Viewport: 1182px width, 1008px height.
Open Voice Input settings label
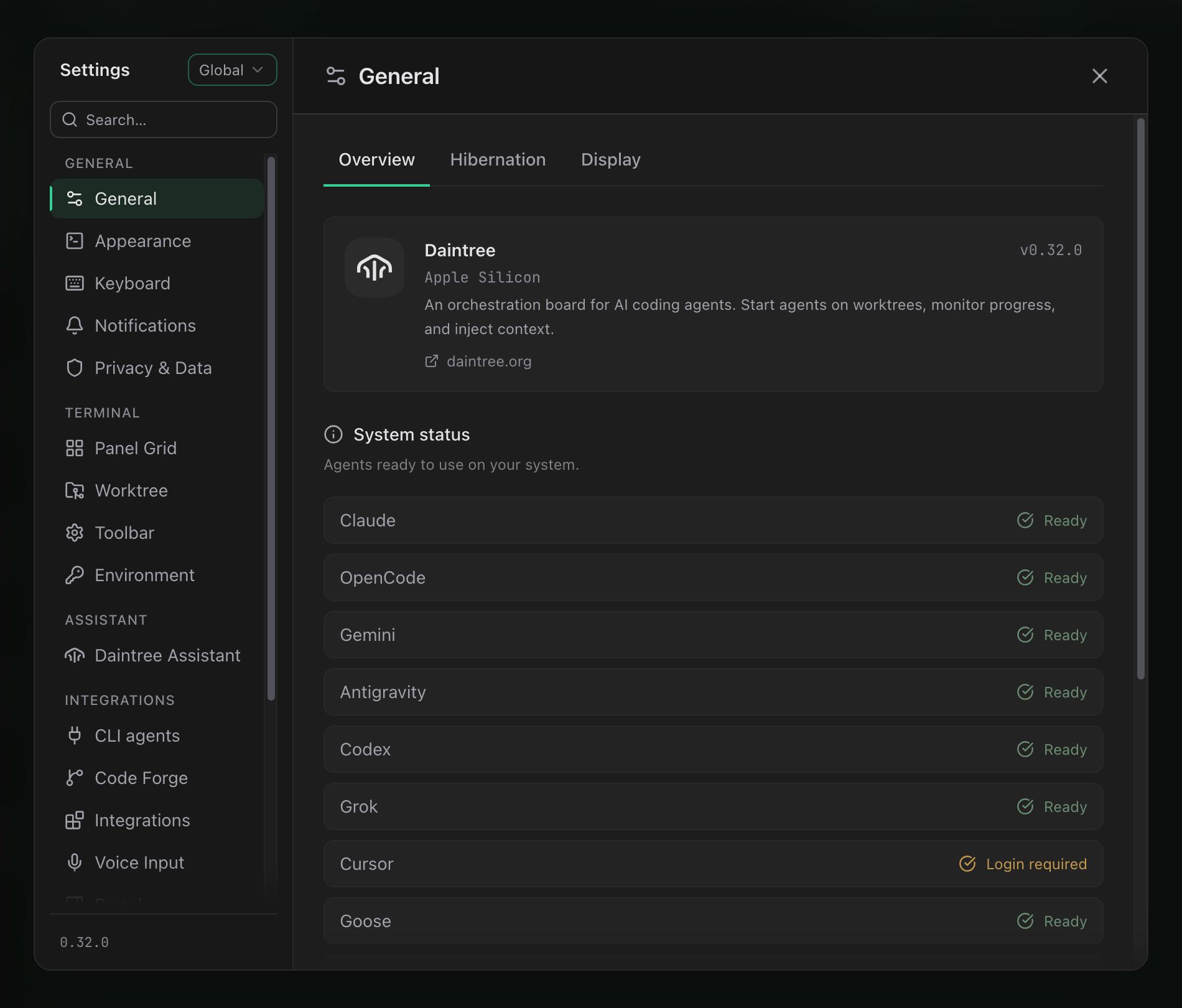[139, 862]
